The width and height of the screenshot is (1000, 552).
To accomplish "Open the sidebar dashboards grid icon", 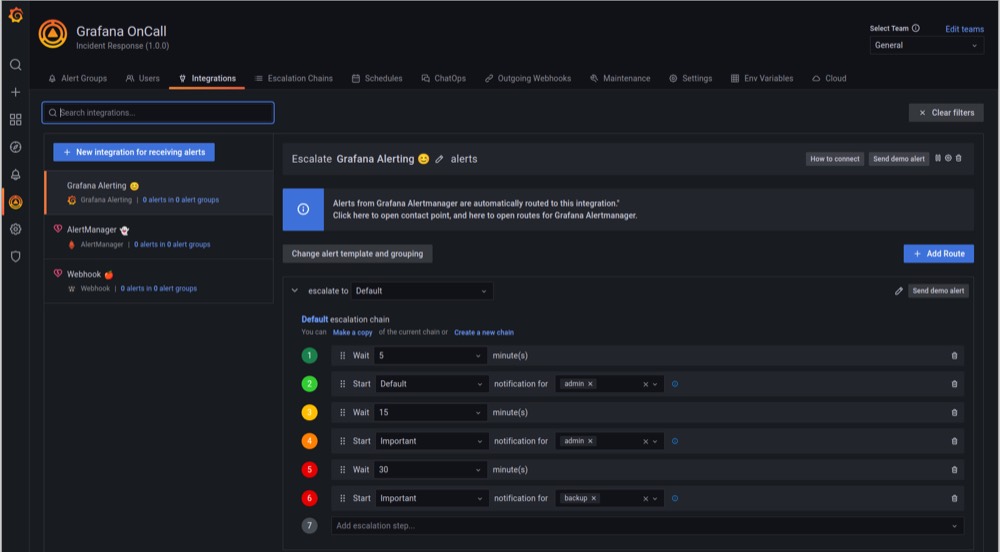I will 16,119.
